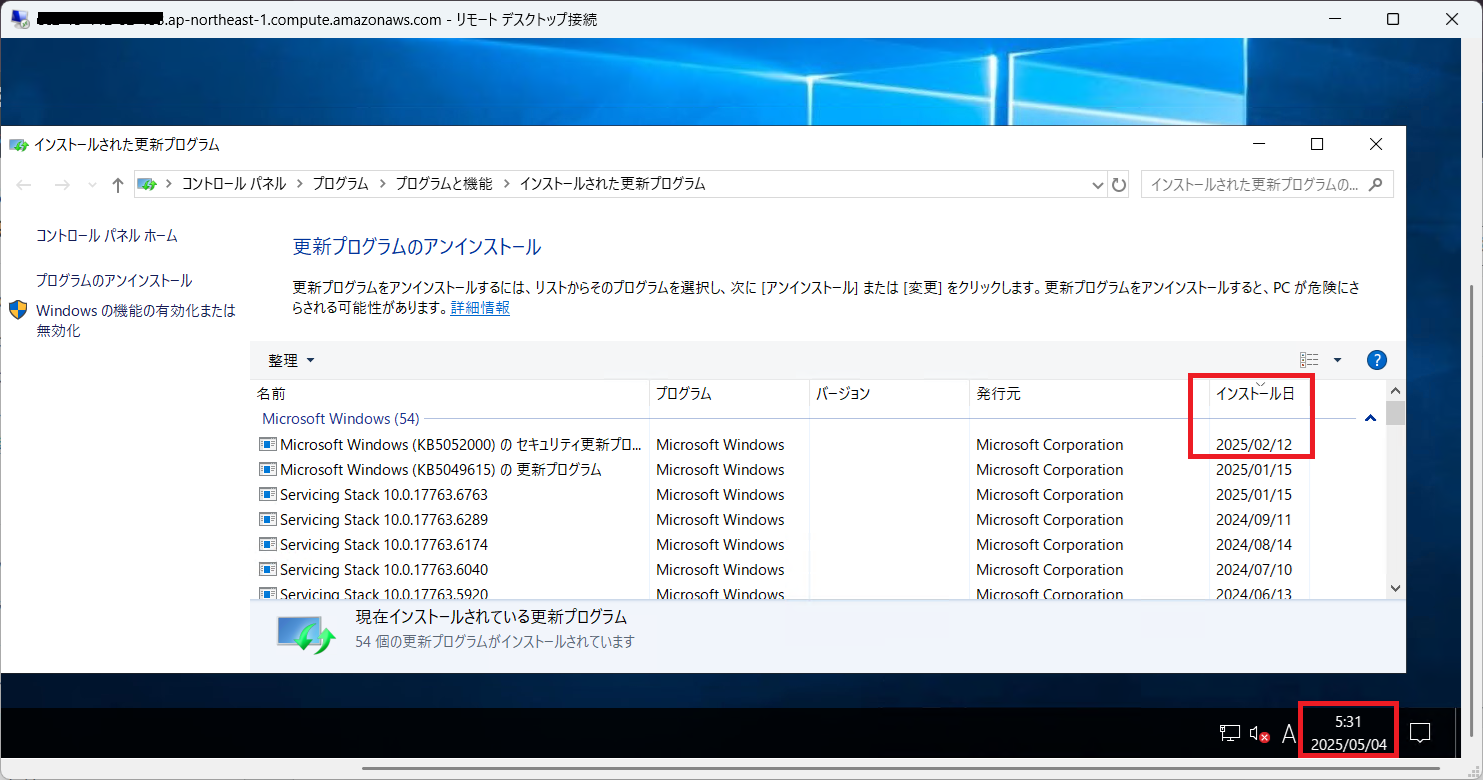Go up one level with the up arrow
This screenshot has width=1483, height=780.
(118, 185)
